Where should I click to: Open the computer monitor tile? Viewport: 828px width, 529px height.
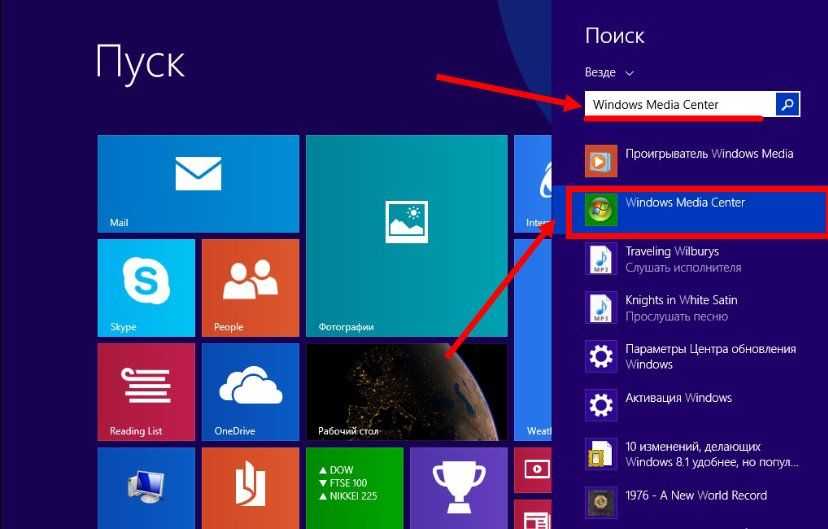[x=146, y=487]
